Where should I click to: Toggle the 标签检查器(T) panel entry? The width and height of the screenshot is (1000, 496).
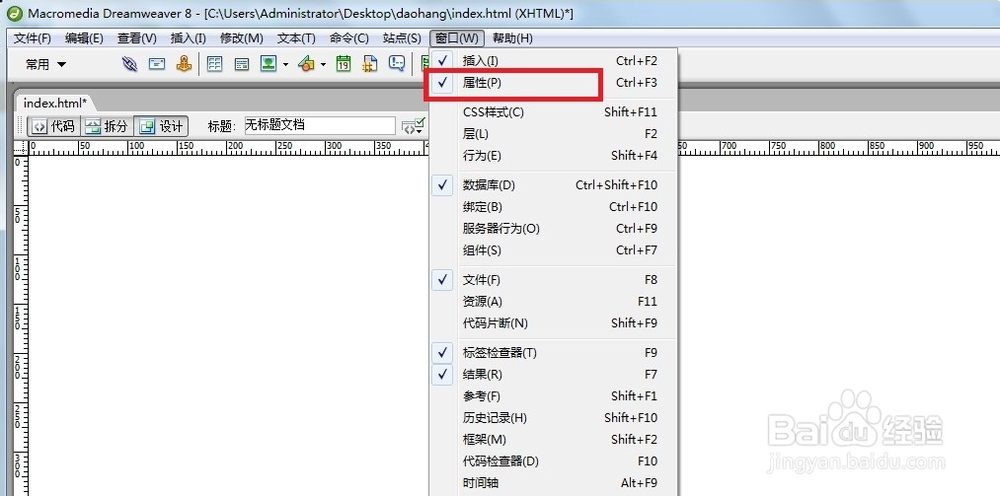coord(554,353)
